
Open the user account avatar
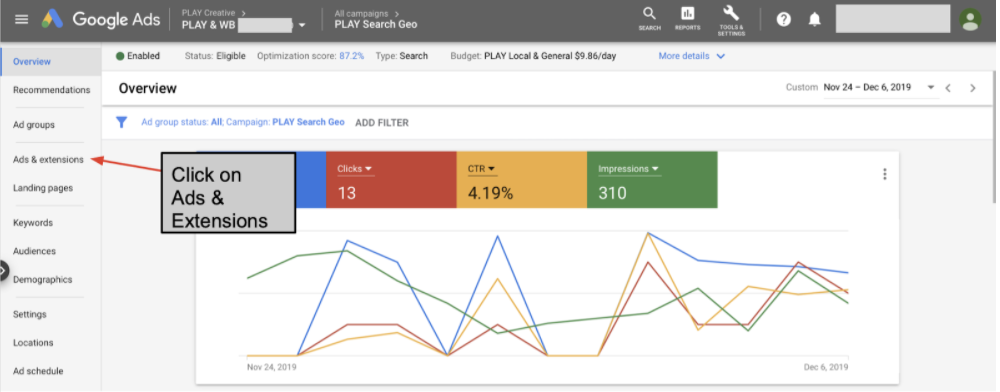pyautogui.click(x=970, y=19)
